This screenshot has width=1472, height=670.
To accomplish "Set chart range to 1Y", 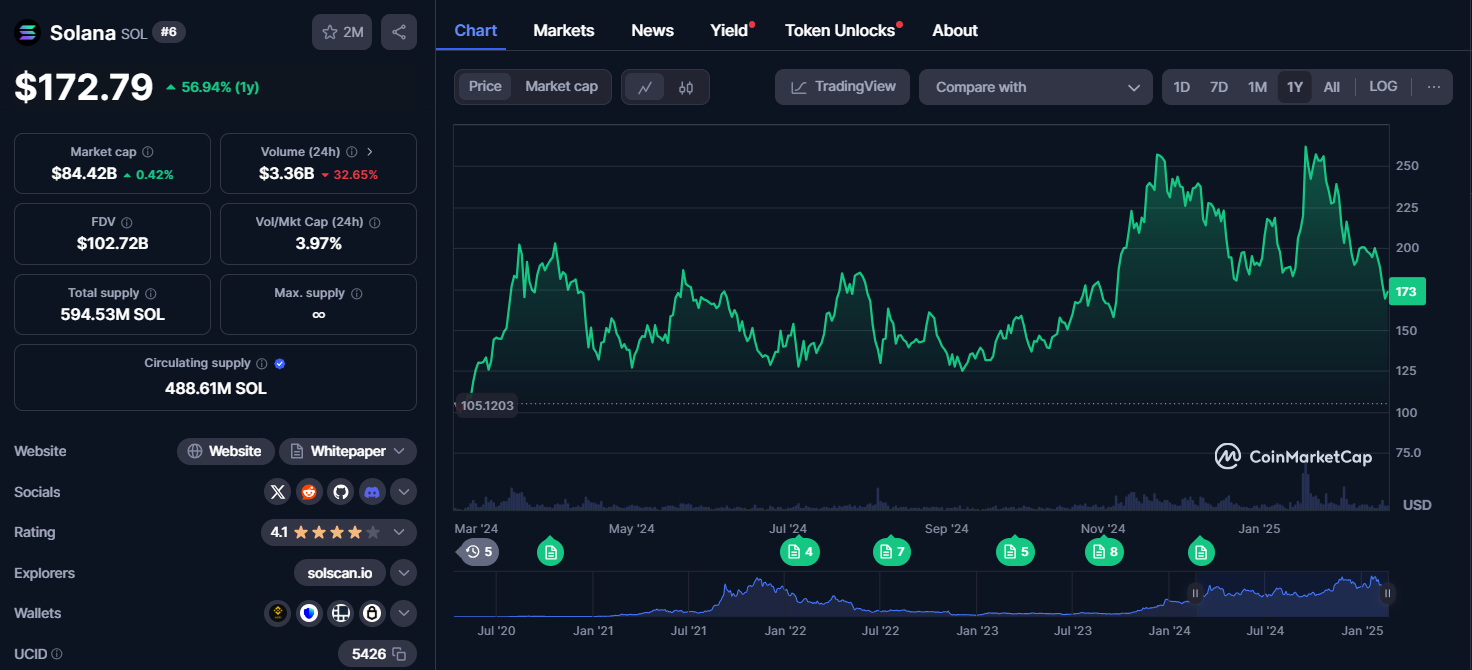I will (1295, 87).
